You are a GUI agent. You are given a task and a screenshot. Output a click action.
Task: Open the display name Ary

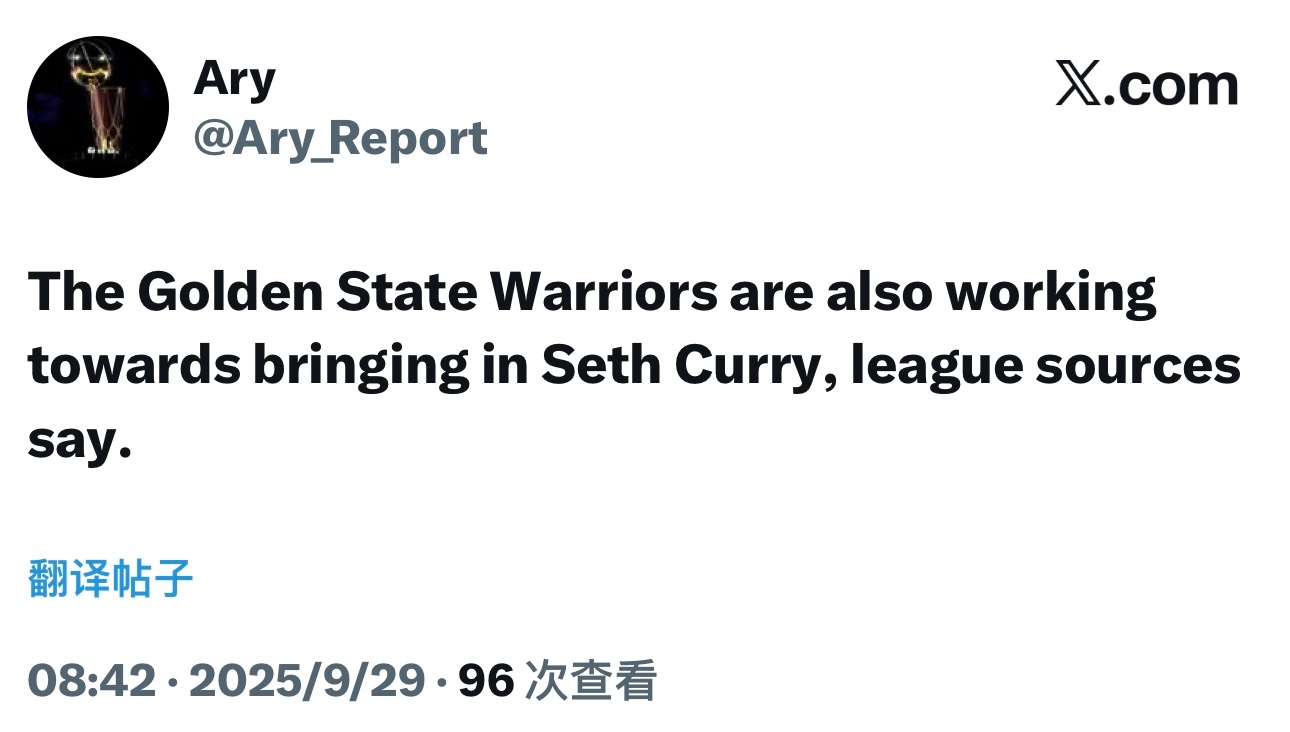point(234,79)
